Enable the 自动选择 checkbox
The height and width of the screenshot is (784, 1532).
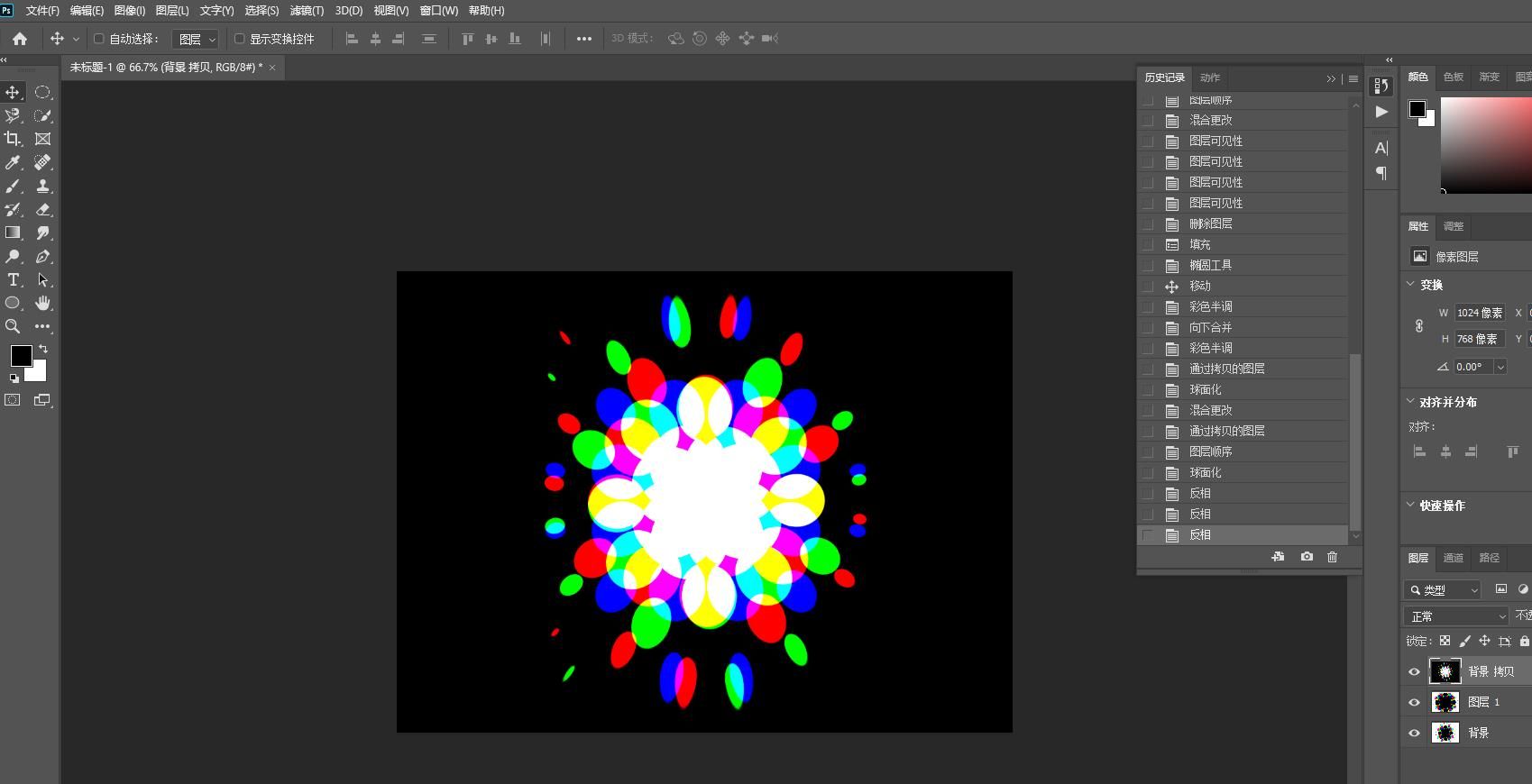[99, 39]
